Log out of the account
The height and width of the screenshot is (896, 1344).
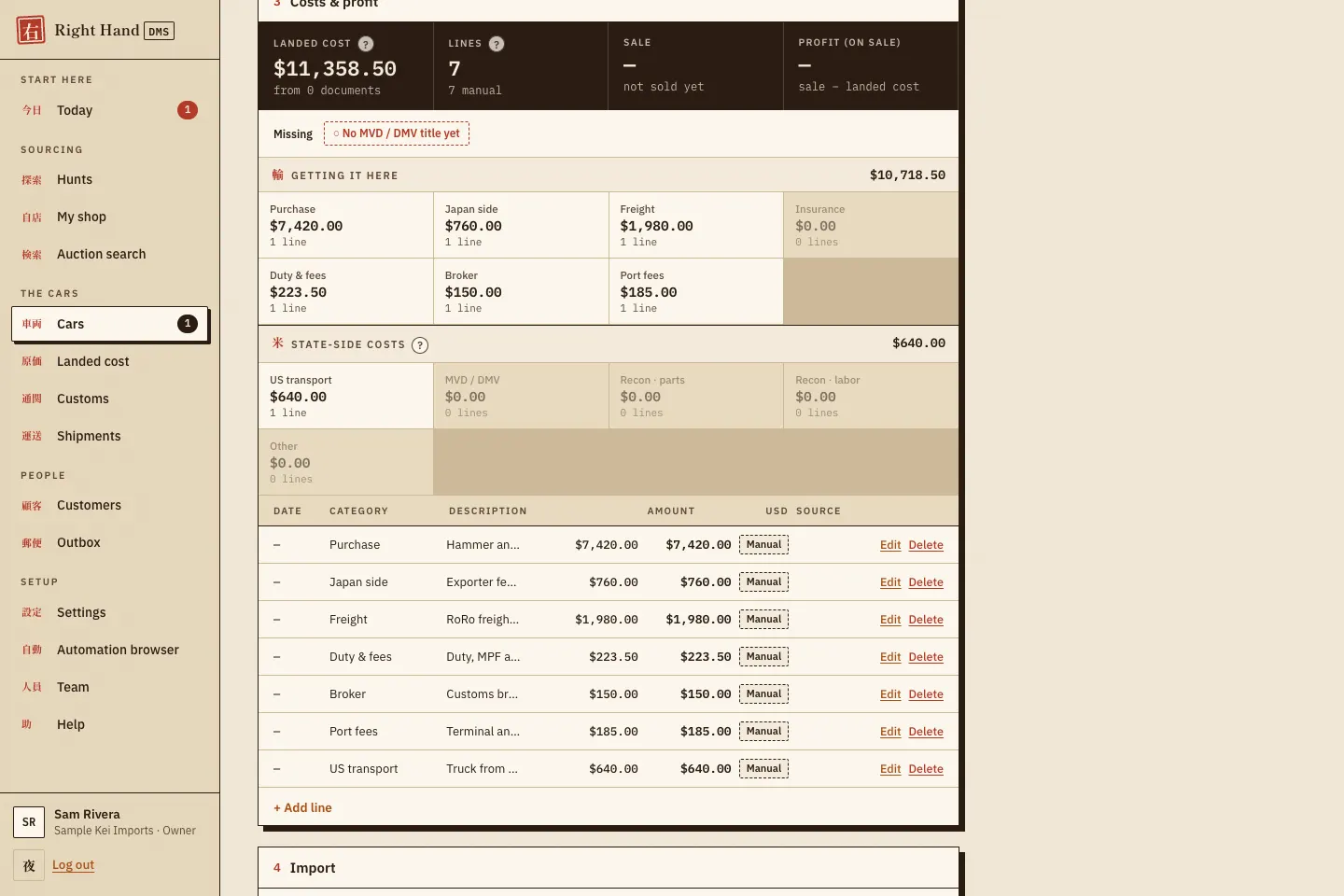click(x=73, y=865)
